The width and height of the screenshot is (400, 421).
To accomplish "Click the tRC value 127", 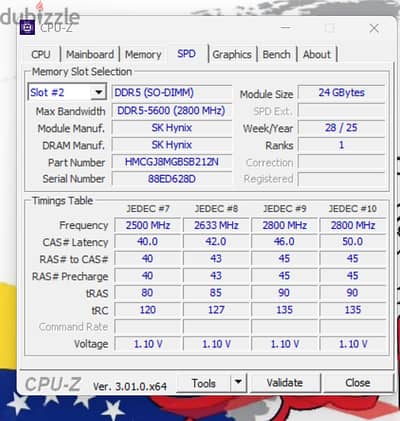I will [216, 310].
